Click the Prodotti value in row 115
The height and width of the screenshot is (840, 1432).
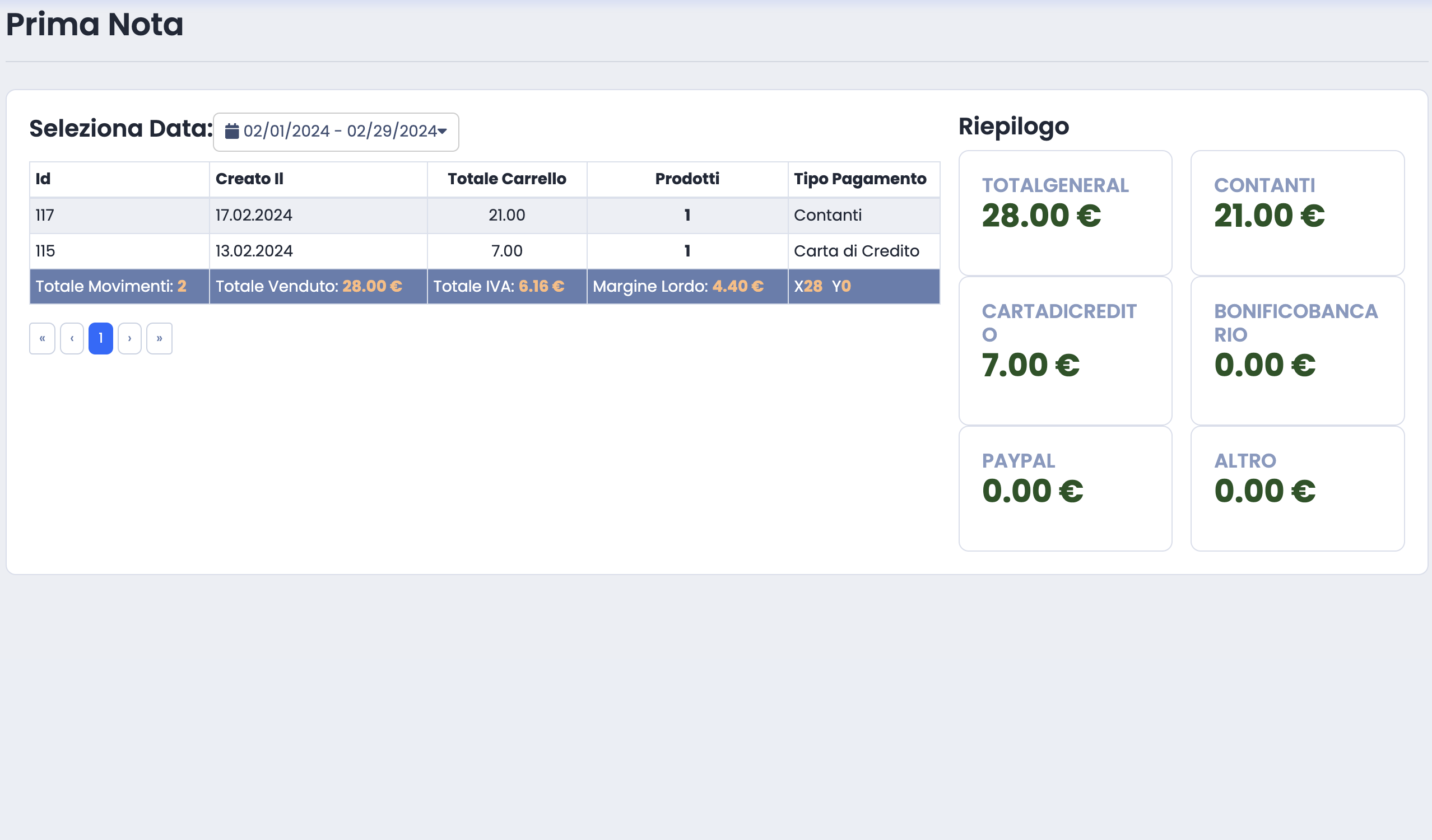coord(687,251)
